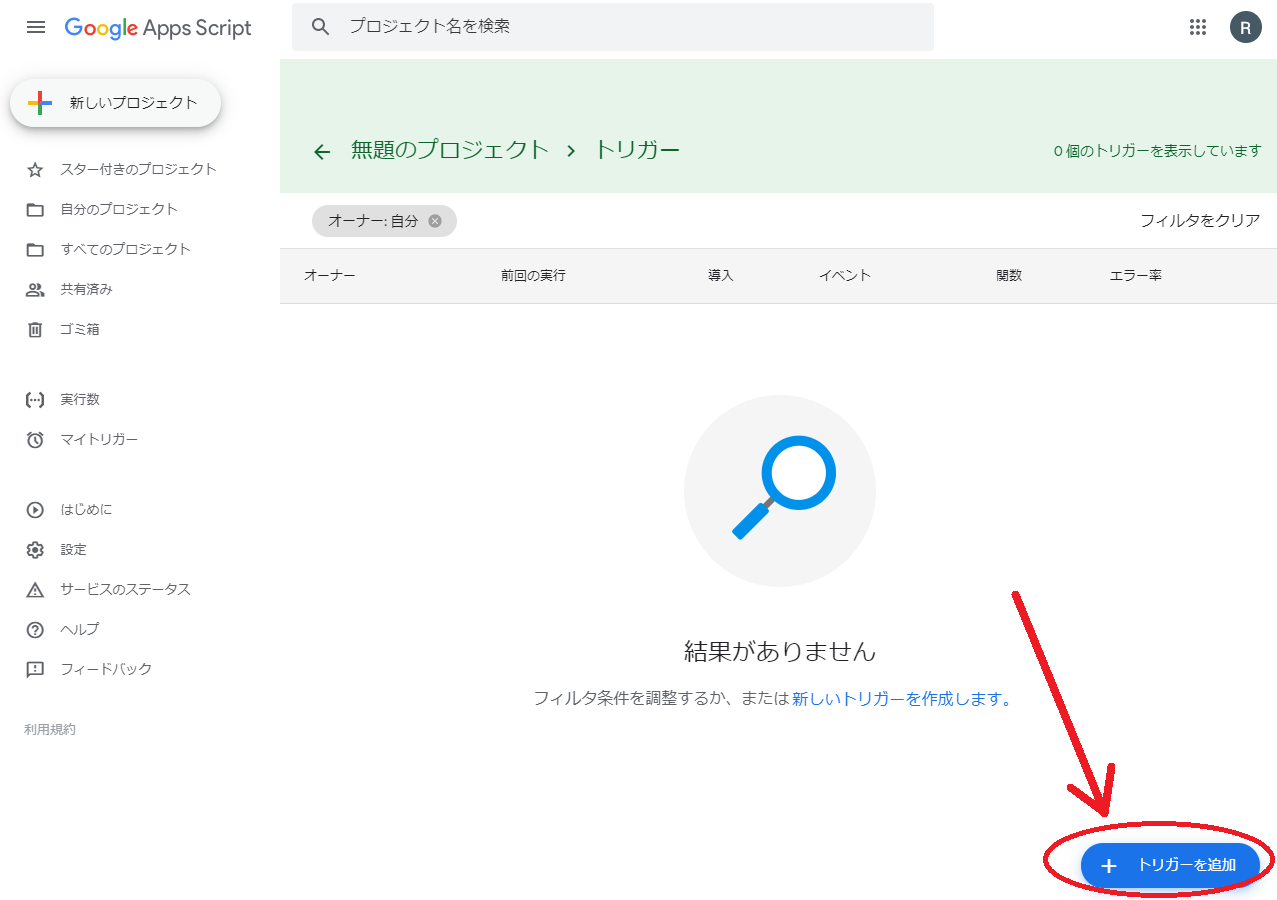Click the back arrow beside 無題のプロジェクト
Viewport: 1277px width, 900px height.
(321, 151)
